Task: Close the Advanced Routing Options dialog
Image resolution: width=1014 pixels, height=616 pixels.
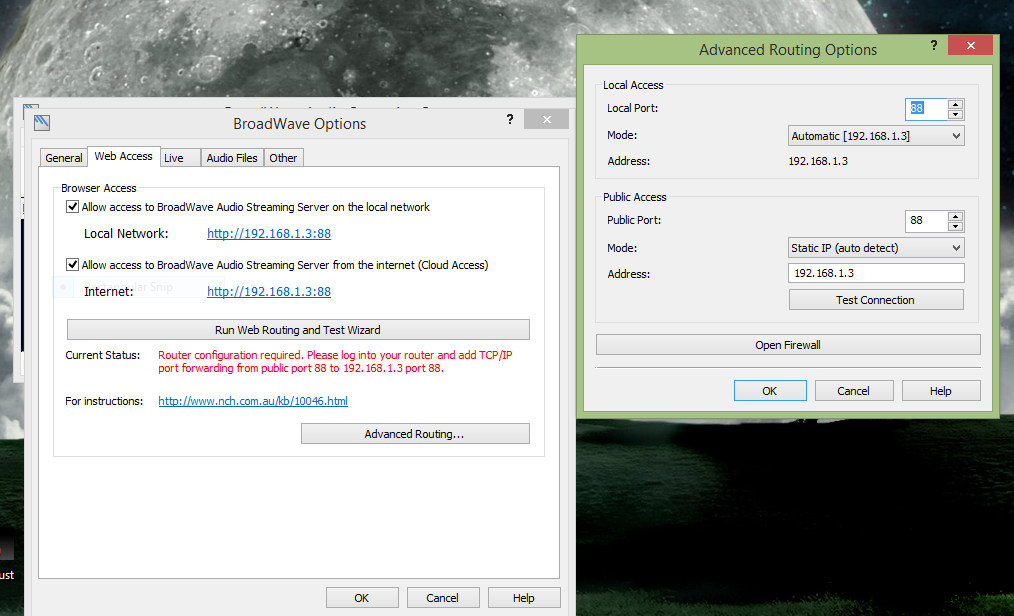Action: (x=970, y=45)
